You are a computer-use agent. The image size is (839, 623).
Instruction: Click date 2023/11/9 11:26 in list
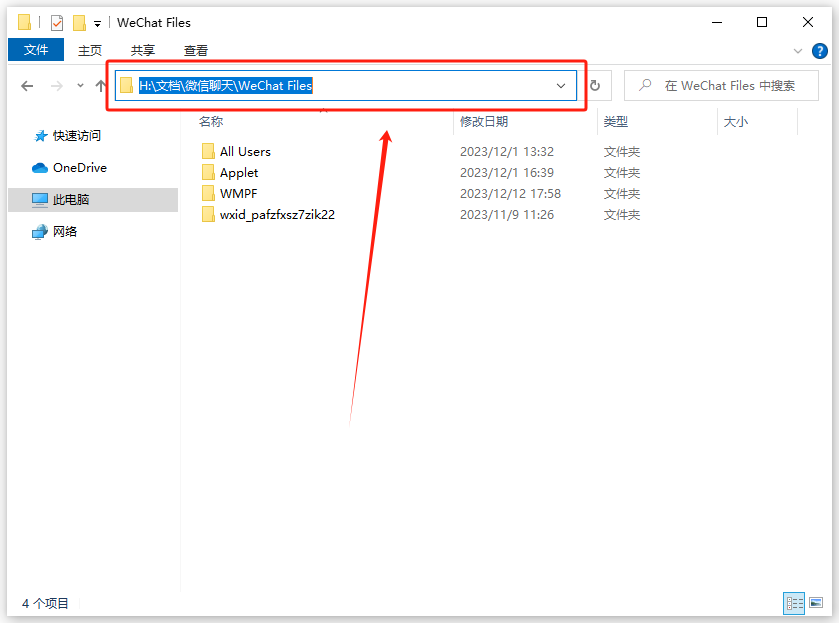coord(507,215)
